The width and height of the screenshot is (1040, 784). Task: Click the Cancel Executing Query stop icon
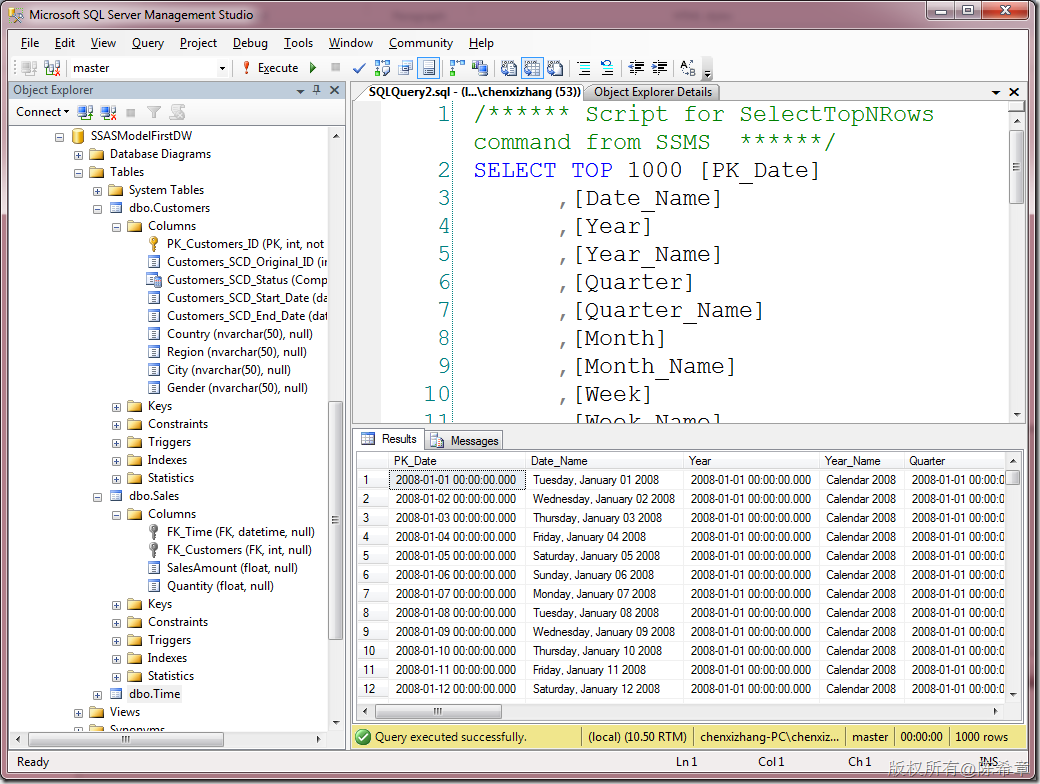336,67
